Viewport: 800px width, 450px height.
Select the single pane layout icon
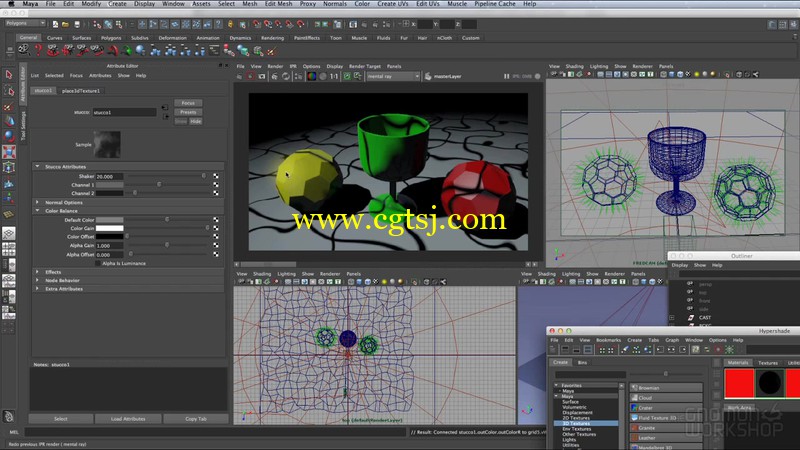[x=9, y=234]
